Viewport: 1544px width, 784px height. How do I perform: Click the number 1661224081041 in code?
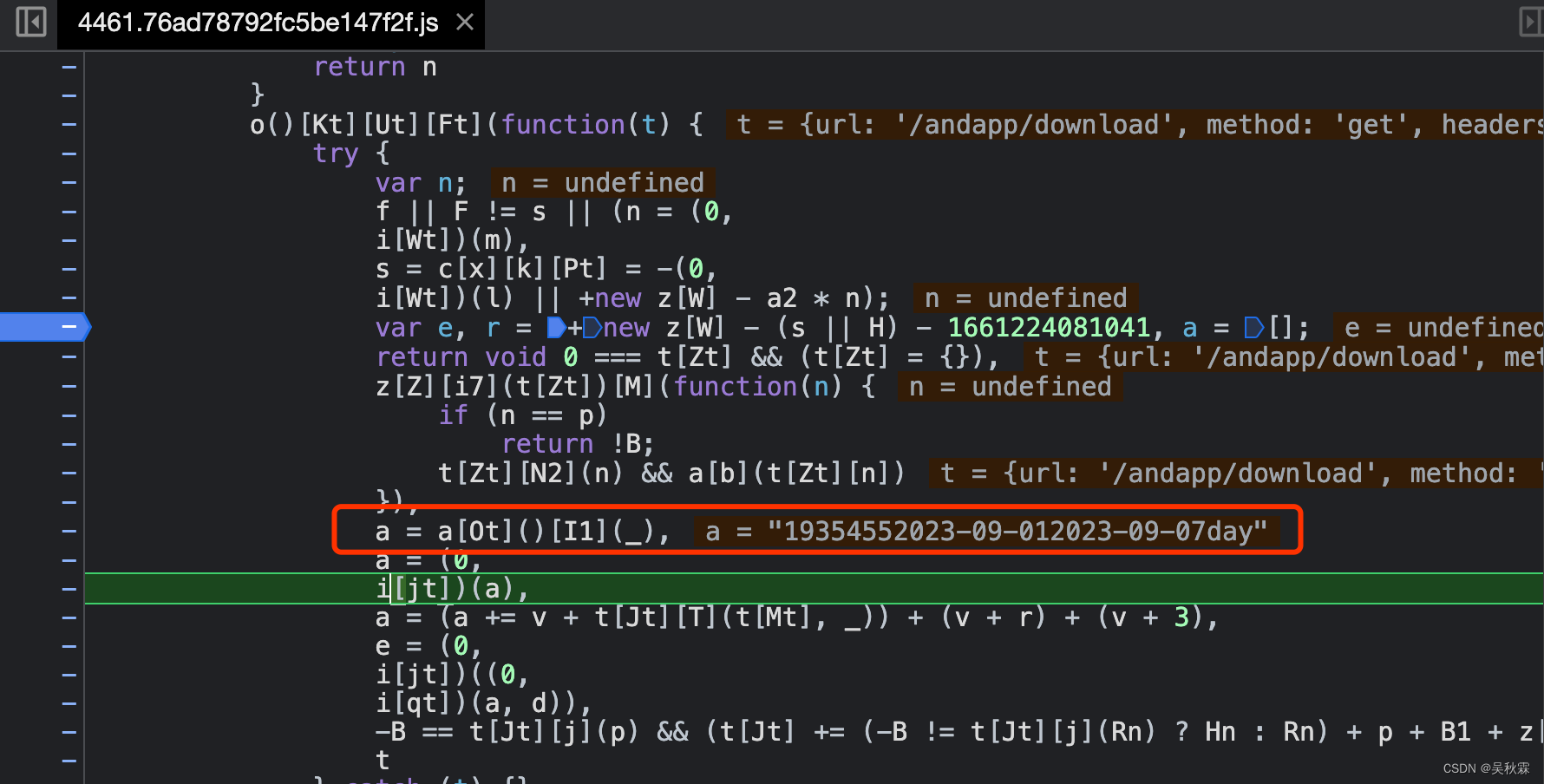1049,328
